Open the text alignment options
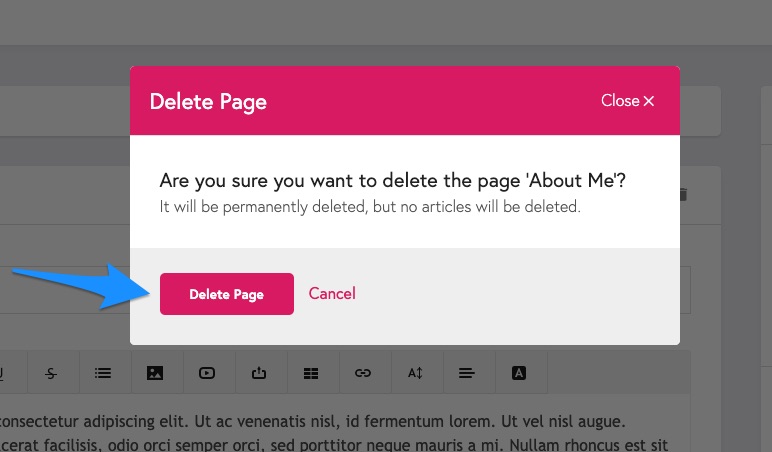 [467, 373]
